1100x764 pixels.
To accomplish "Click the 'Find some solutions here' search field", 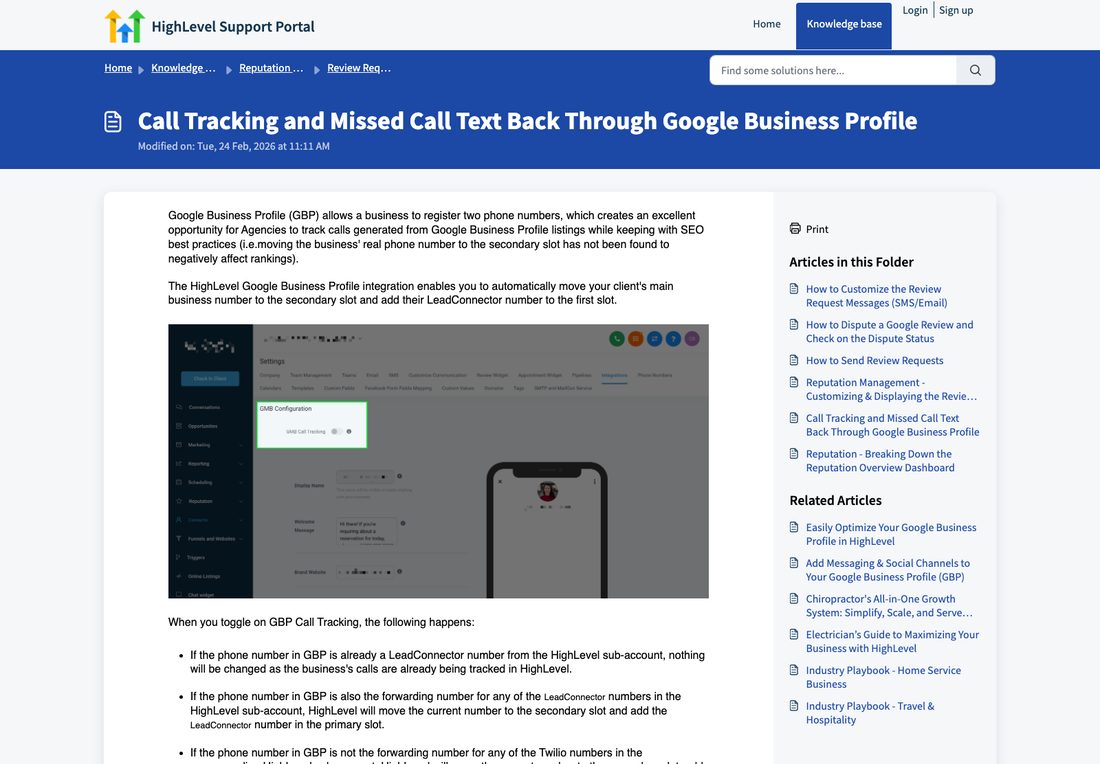I will tap(833, 70).
